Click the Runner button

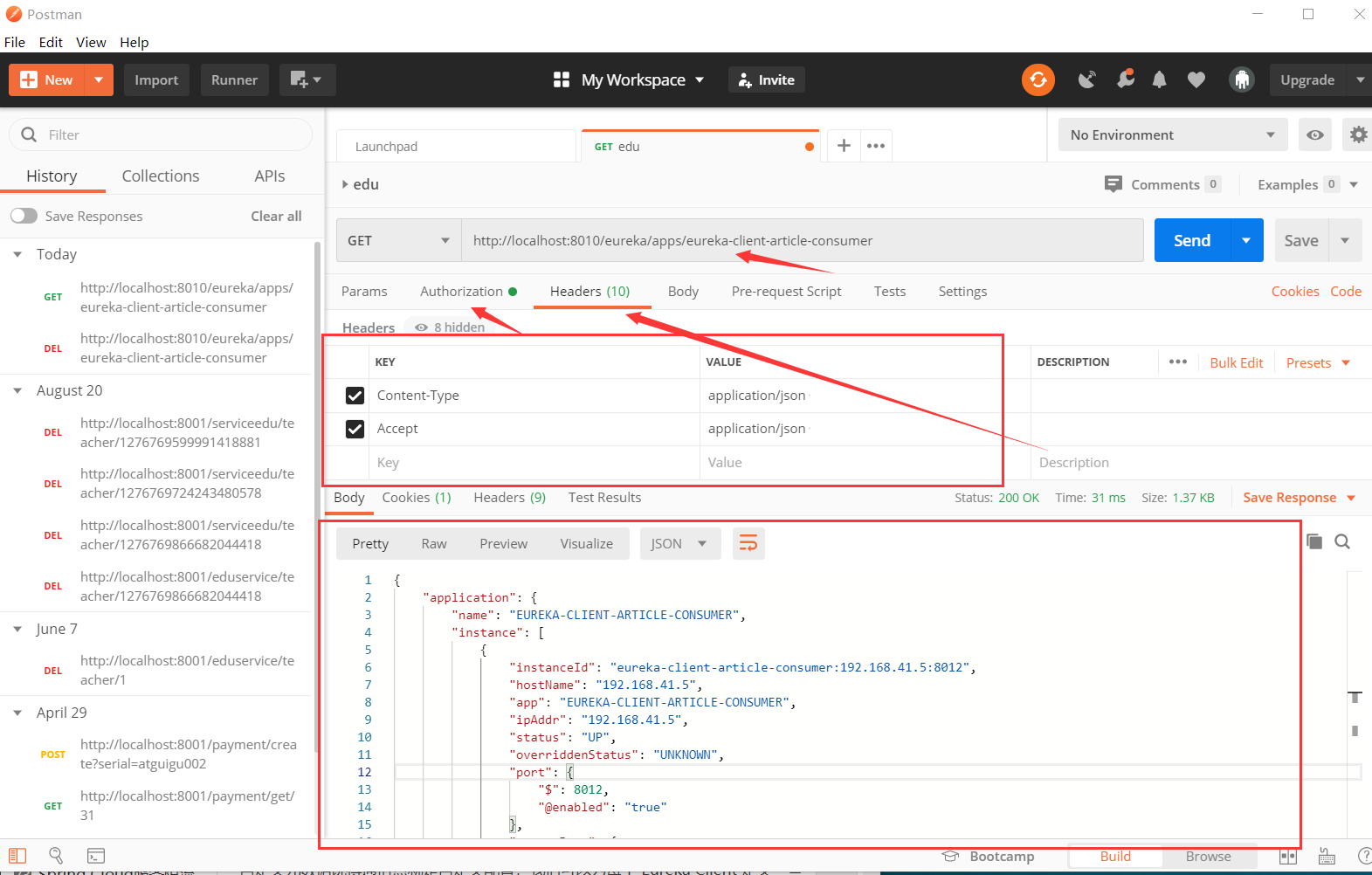click(x=234, y=79)
